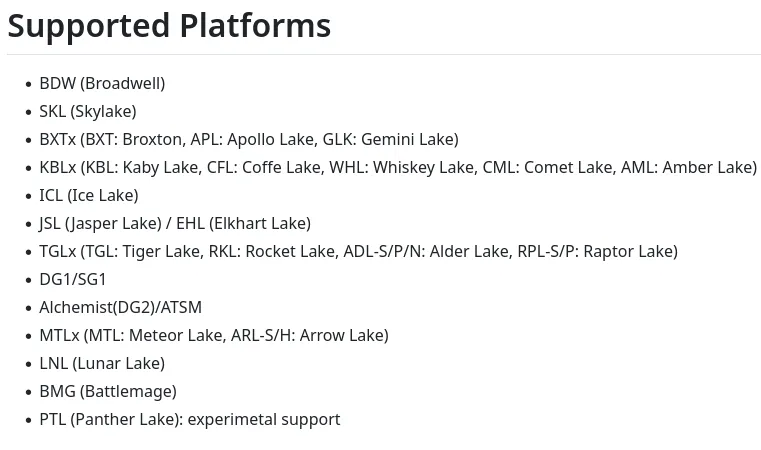
Task: Click the SKL (Skylake) entry
Action: coord(88,112)
